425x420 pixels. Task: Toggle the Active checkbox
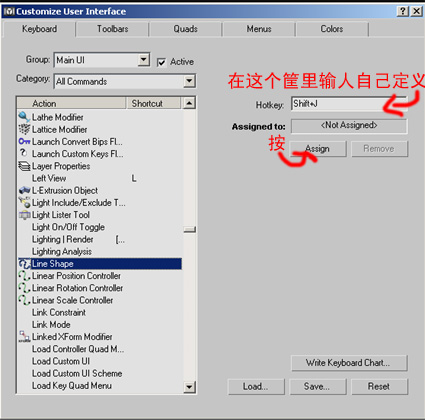click(161, 62)
